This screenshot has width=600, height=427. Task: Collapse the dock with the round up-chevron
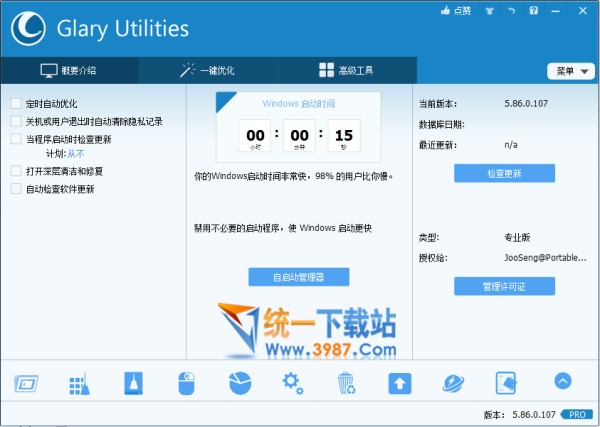(x=562, y=381)
